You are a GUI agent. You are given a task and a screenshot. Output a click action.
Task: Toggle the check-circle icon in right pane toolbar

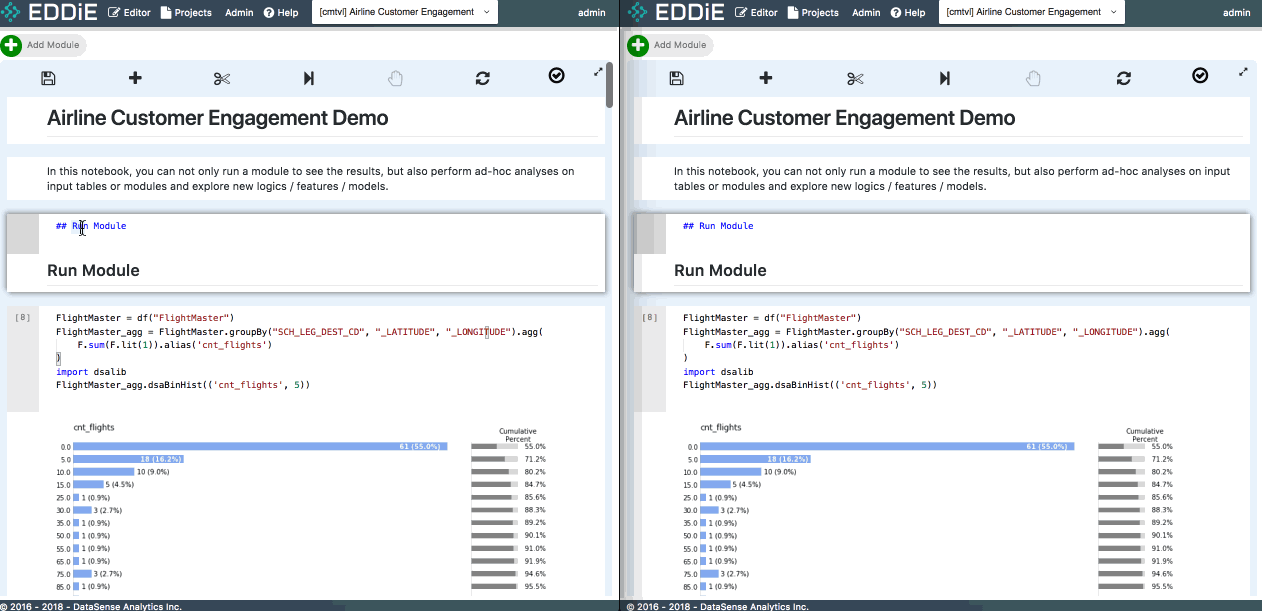pyautogui.click(x=1200, y=76)
